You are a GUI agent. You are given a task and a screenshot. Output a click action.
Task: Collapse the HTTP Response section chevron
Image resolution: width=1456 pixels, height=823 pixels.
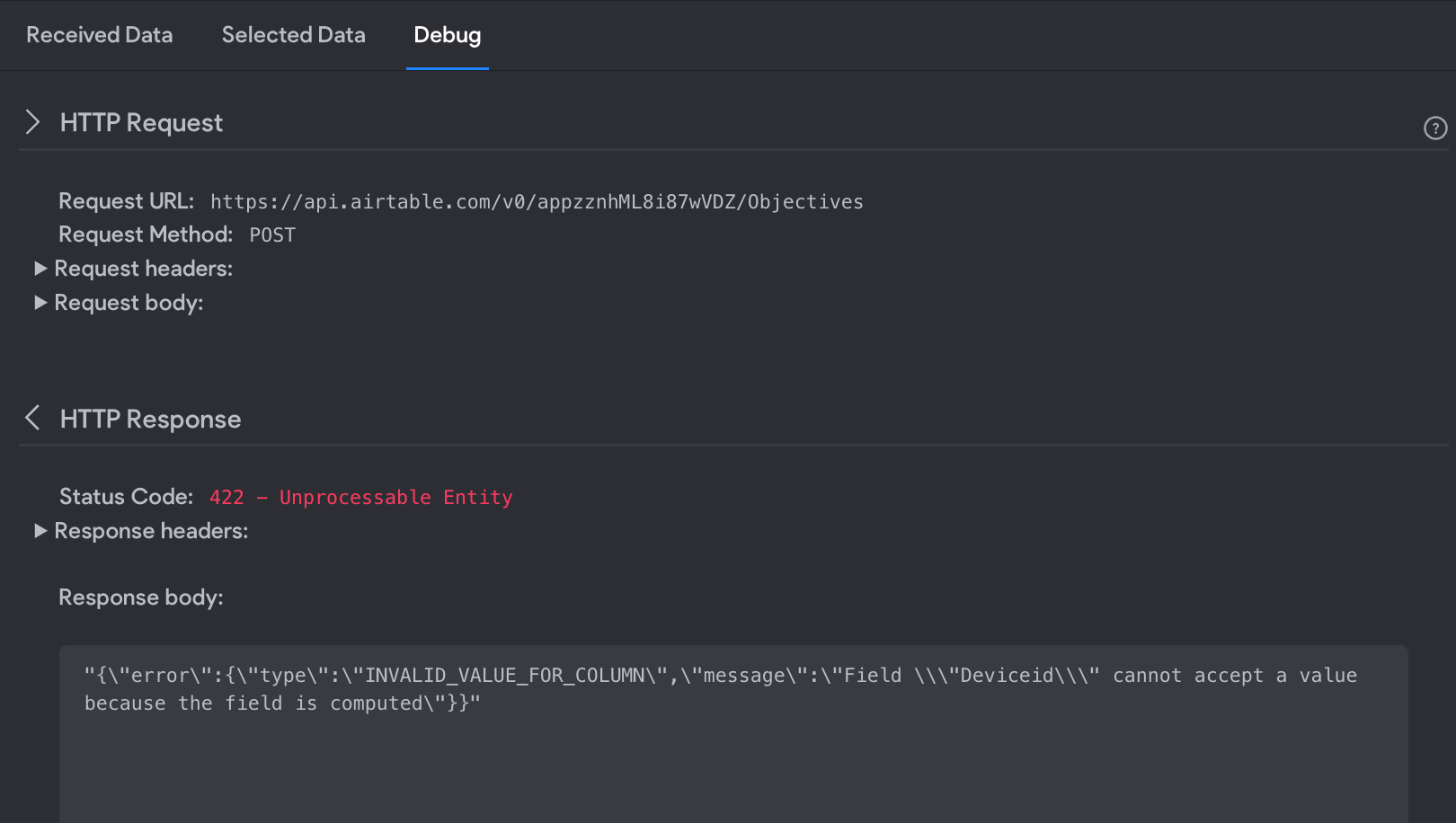click(33, 418)
